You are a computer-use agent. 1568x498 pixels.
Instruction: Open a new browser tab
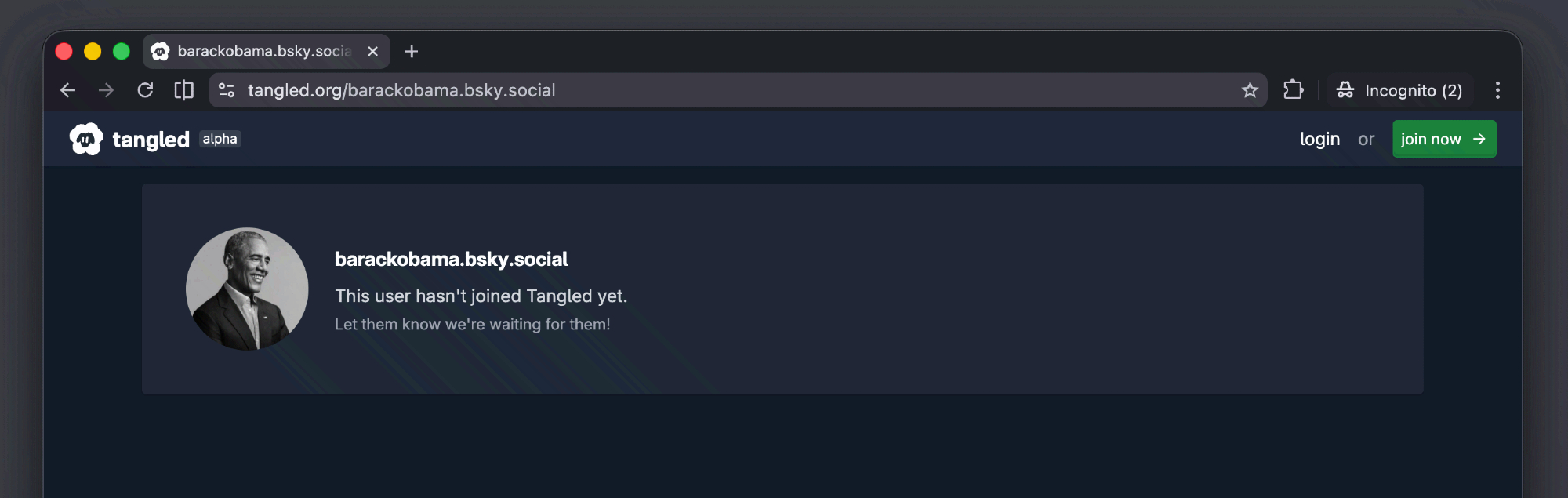click(x=412, y=51)
